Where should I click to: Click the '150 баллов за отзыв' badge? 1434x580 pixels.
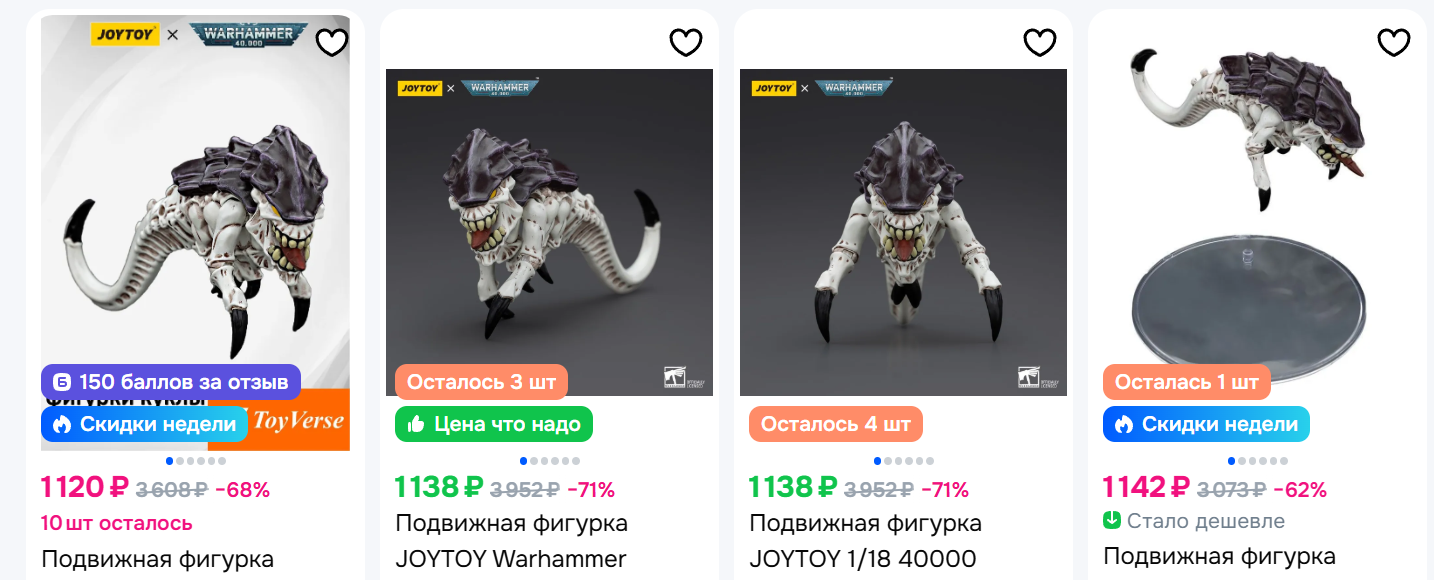[x=171, y=382]
